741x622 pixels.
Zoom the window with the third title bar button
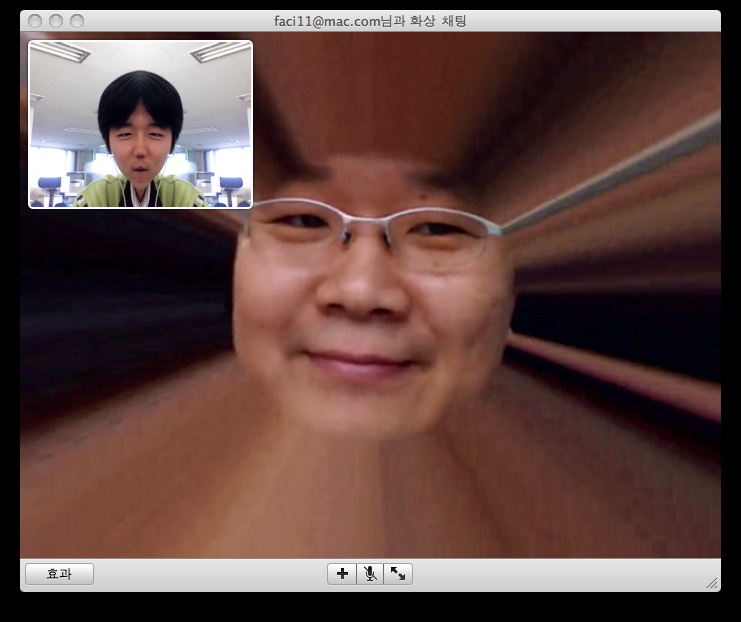point(77,21)
